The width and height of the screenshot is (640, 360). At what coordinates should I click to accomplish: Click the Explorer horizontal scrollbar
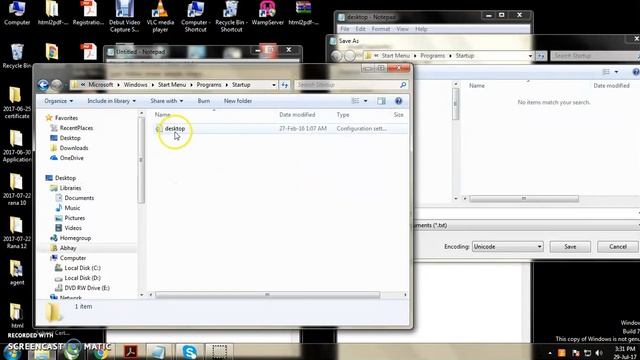[x=267, y=295]
